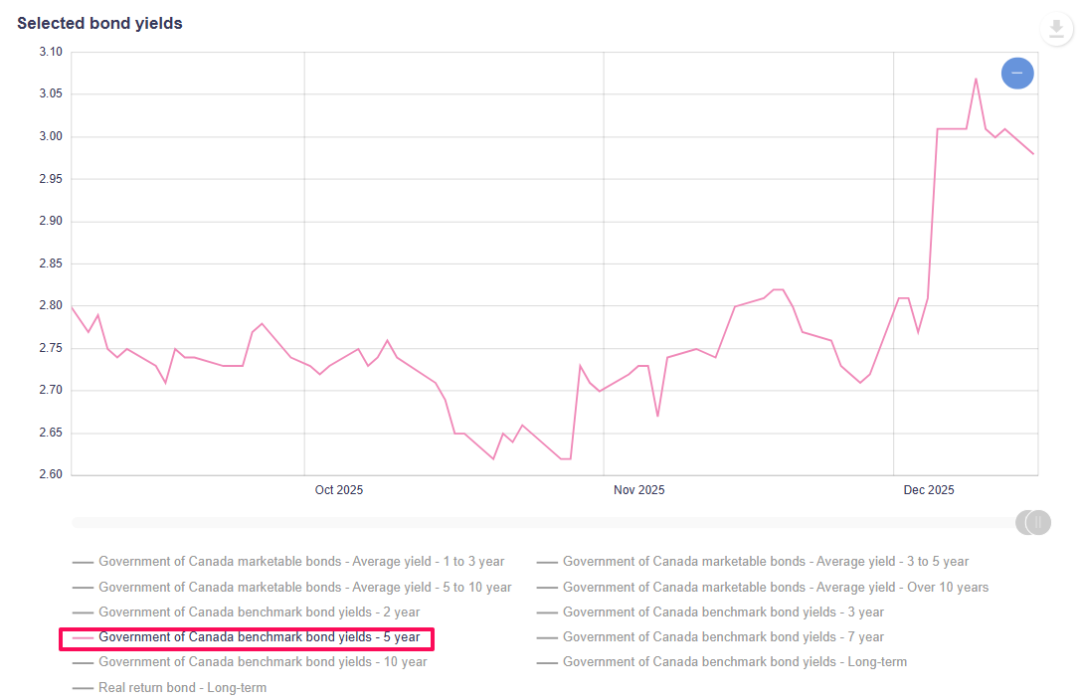1080x700 pixels.
Task: Click the chart range scrollbar track
Action: click(x=540, y=522)
